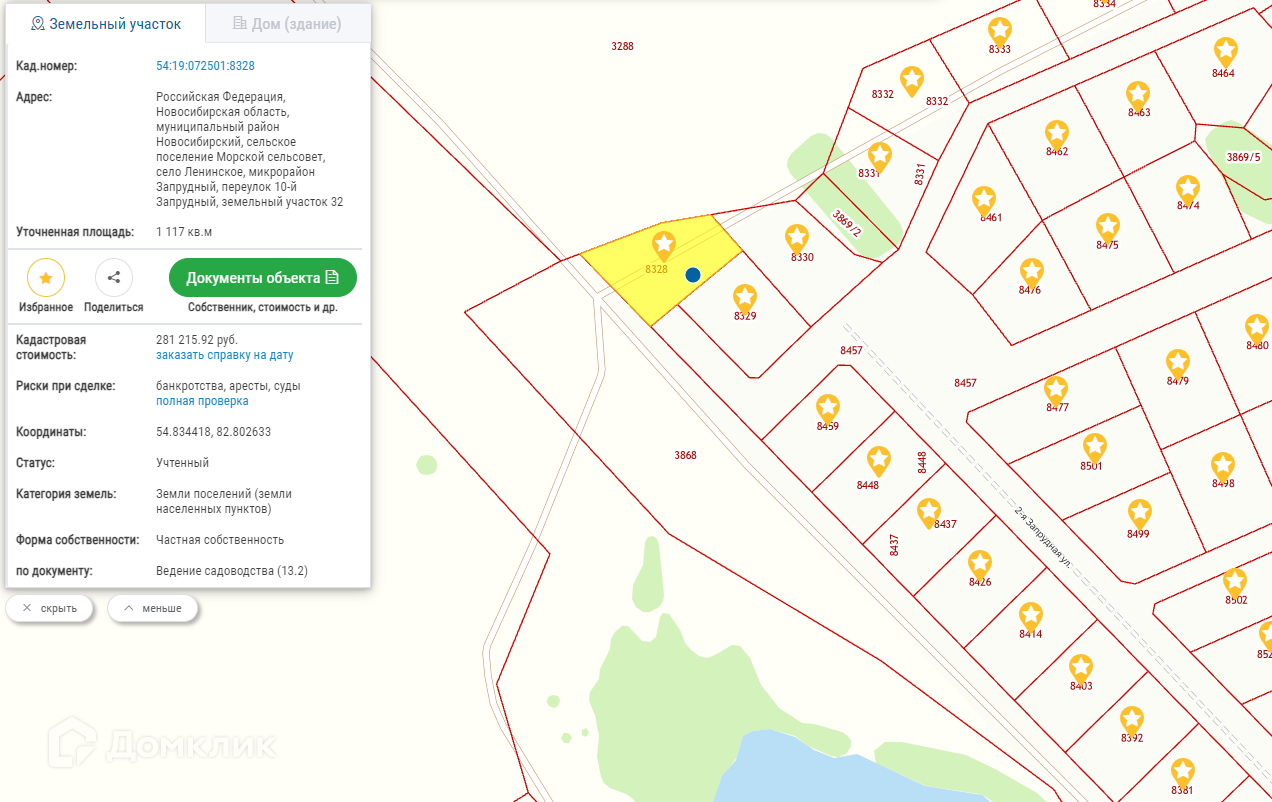This screenshot has height=802, width=1272.
Task: Select the star marker of parcel 8502
Action: (1235, 582)
